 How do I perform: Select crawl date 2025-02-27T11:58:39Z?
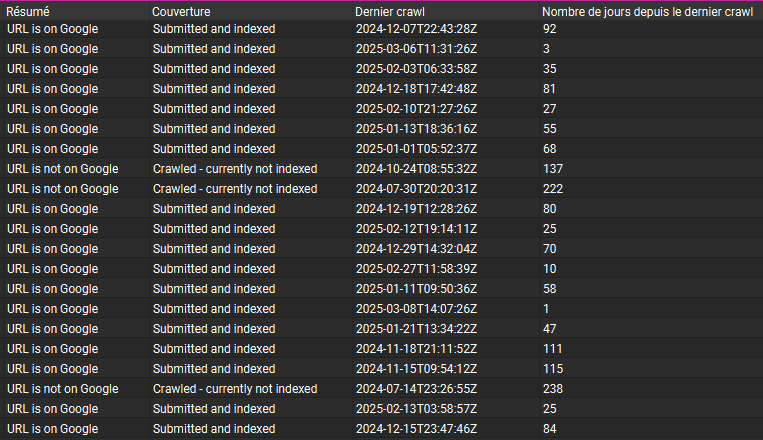point(417,268)
